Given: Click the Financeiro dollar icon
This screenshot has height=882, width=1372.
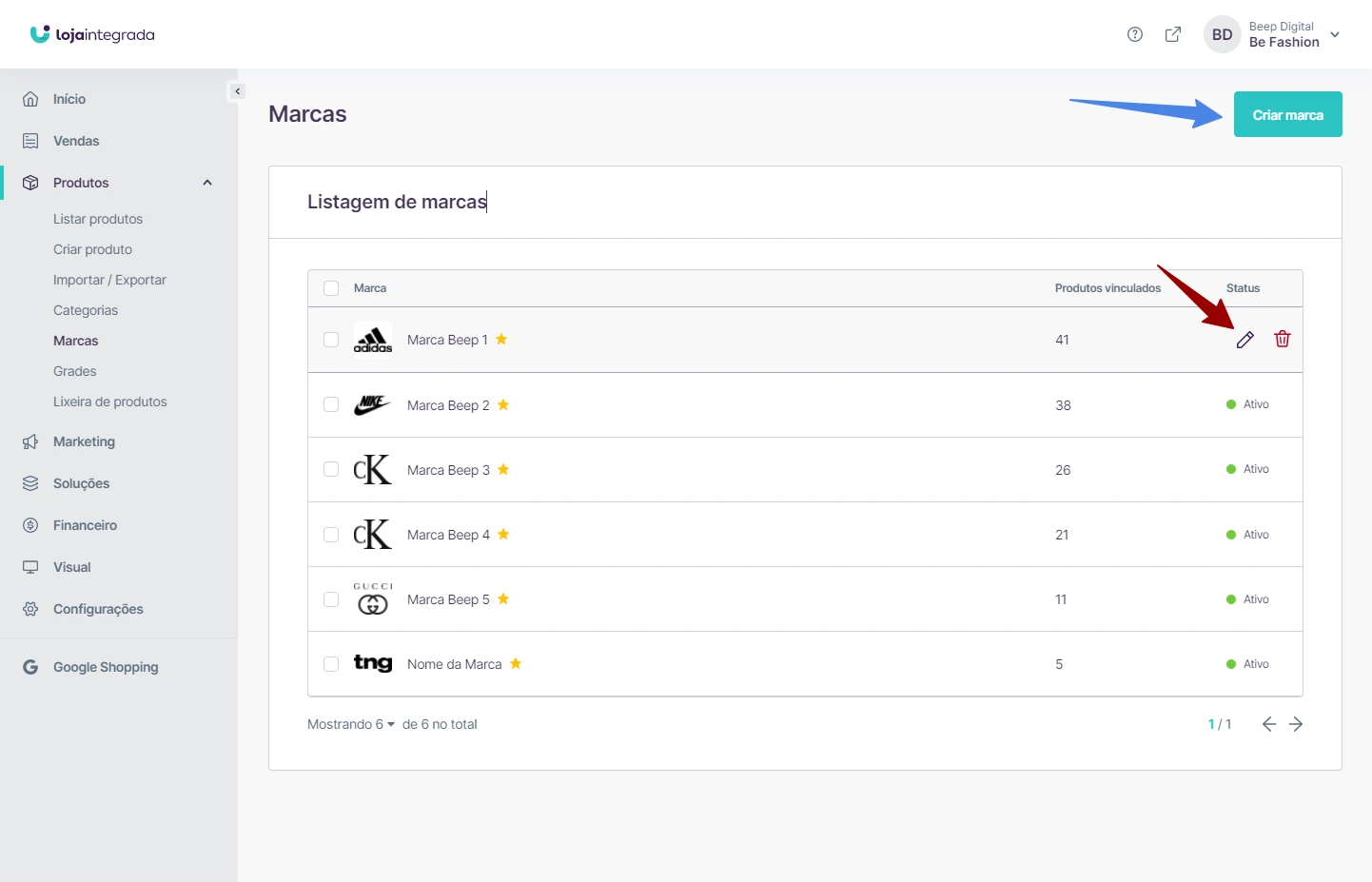Looking at the screenshot, I should 30,525.
